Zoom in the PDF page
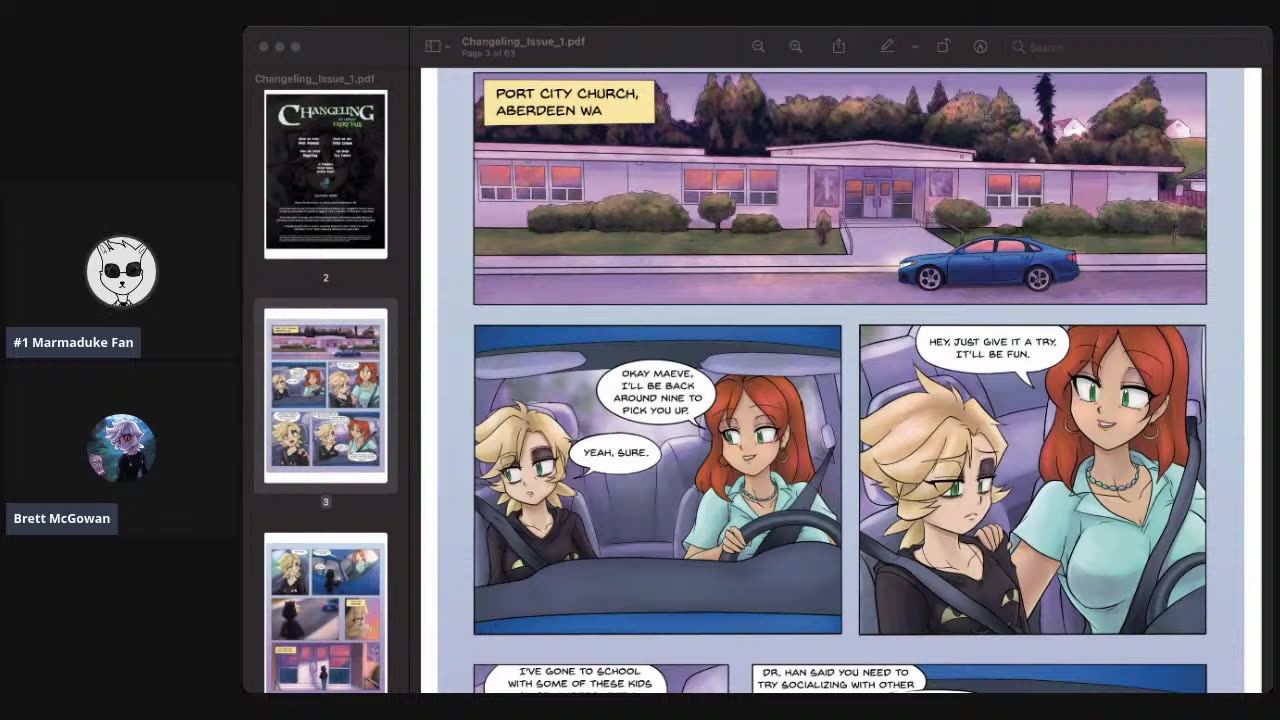Screen dimensions: 1280x720 796,46
